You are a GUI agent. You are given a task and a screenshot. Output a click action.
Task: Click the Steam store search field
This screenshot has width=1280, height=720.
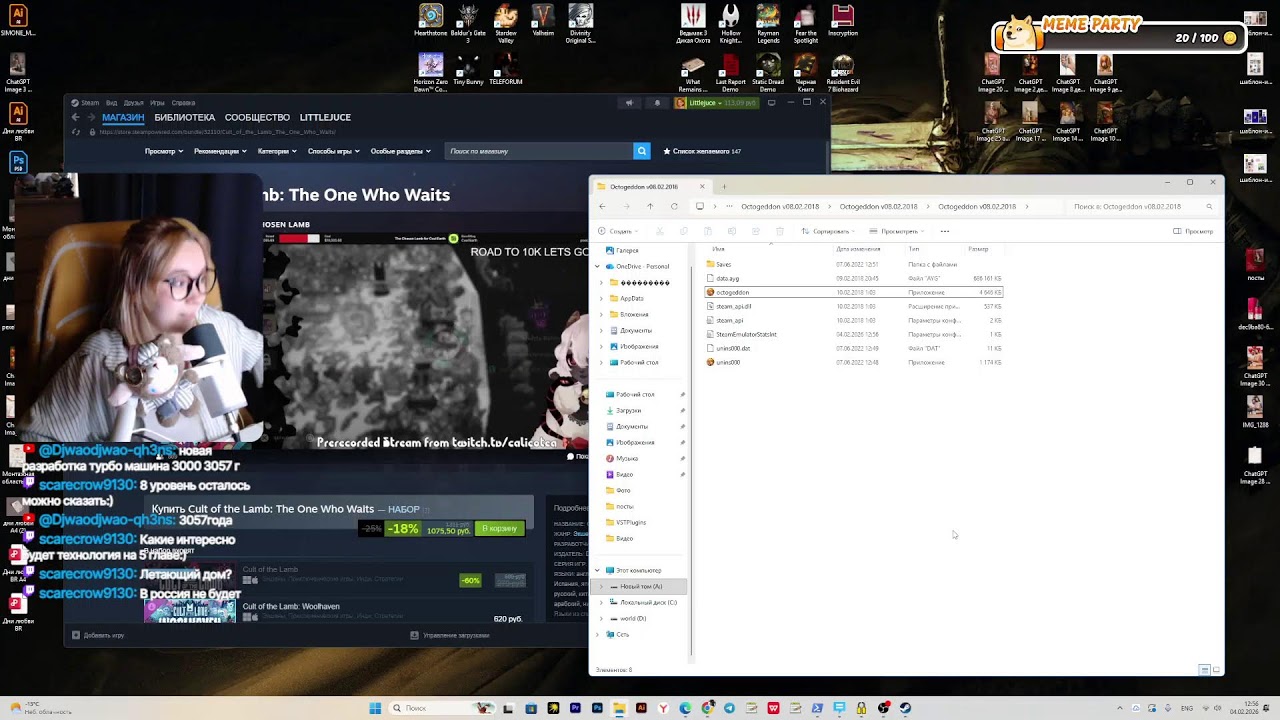(539, 151)
